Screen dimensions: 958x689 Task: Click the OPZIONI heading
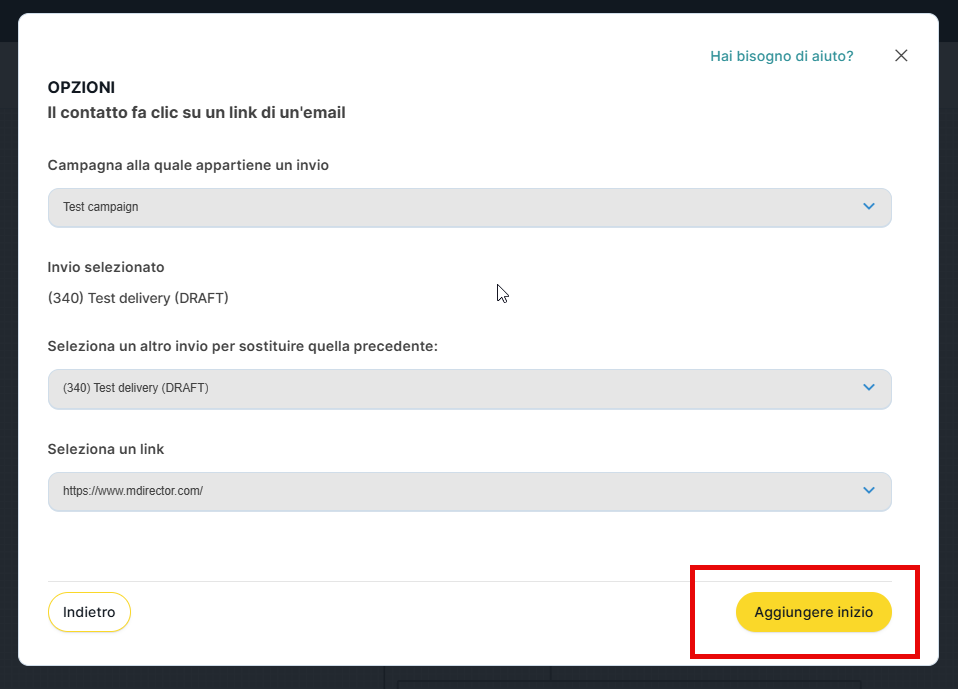point(81,88)
